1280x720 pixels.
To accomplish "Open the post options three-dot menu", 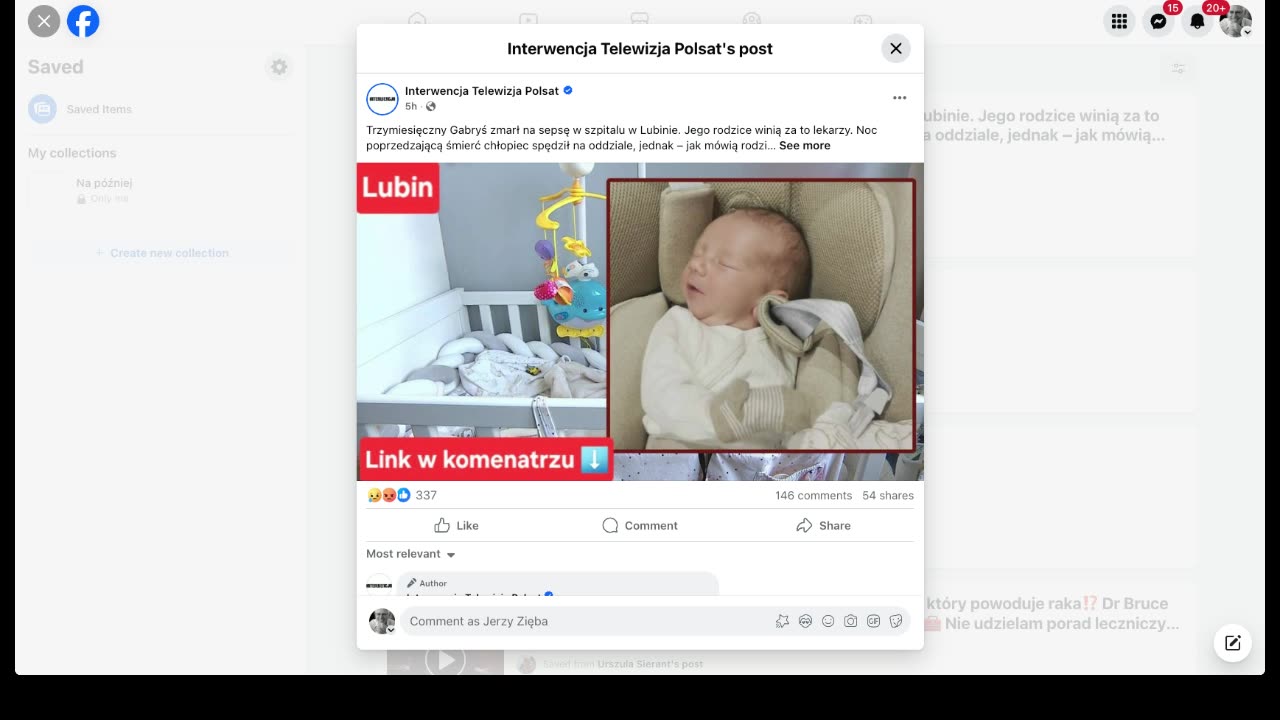I will 899,98.
